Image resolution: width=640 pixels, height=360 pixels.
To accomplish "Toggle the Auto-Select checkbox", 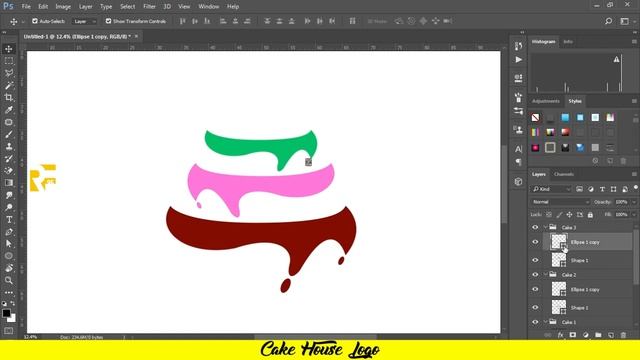I will tap(35, 21).
